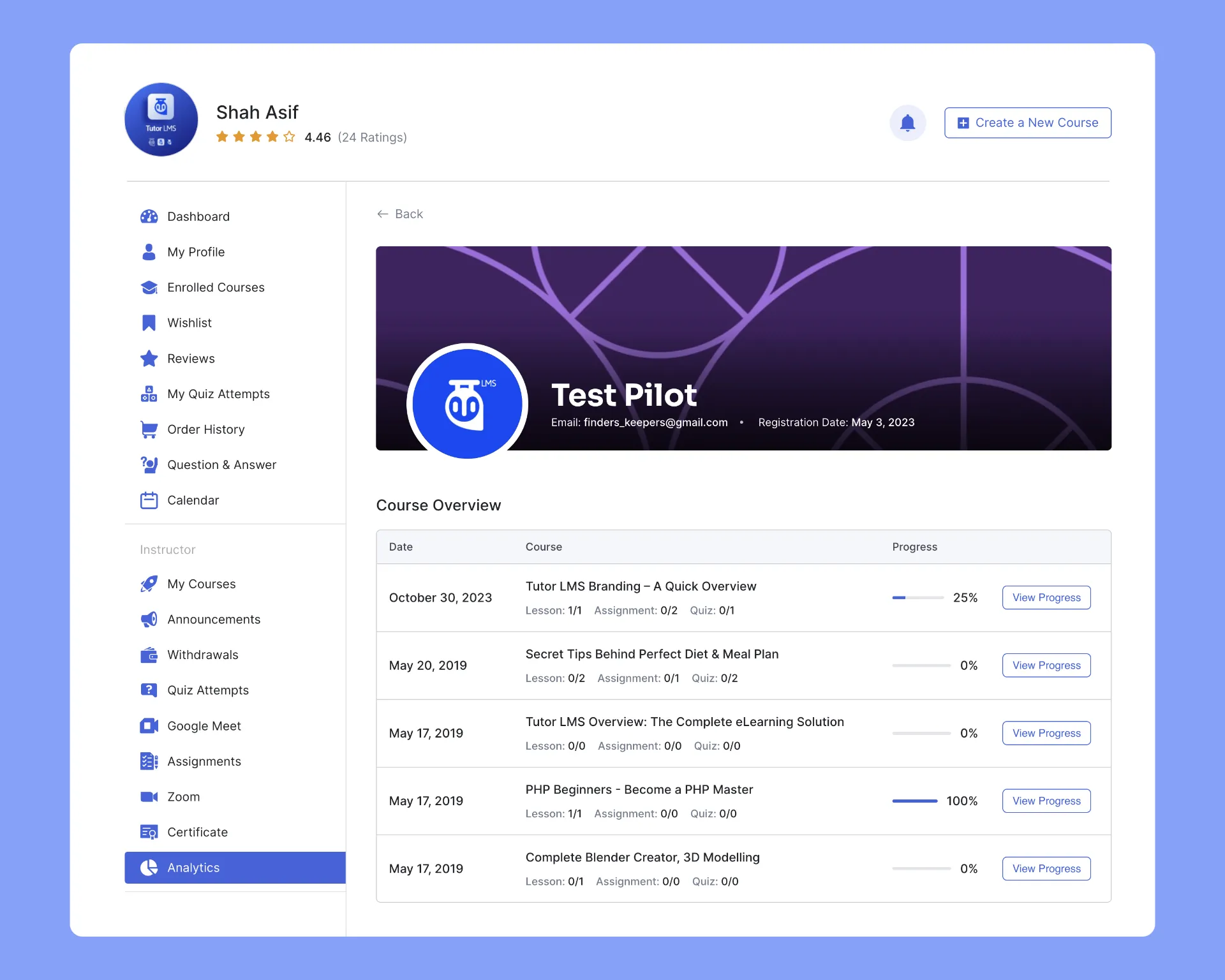Expand Question & Answer sidebar item

(222, 464)
